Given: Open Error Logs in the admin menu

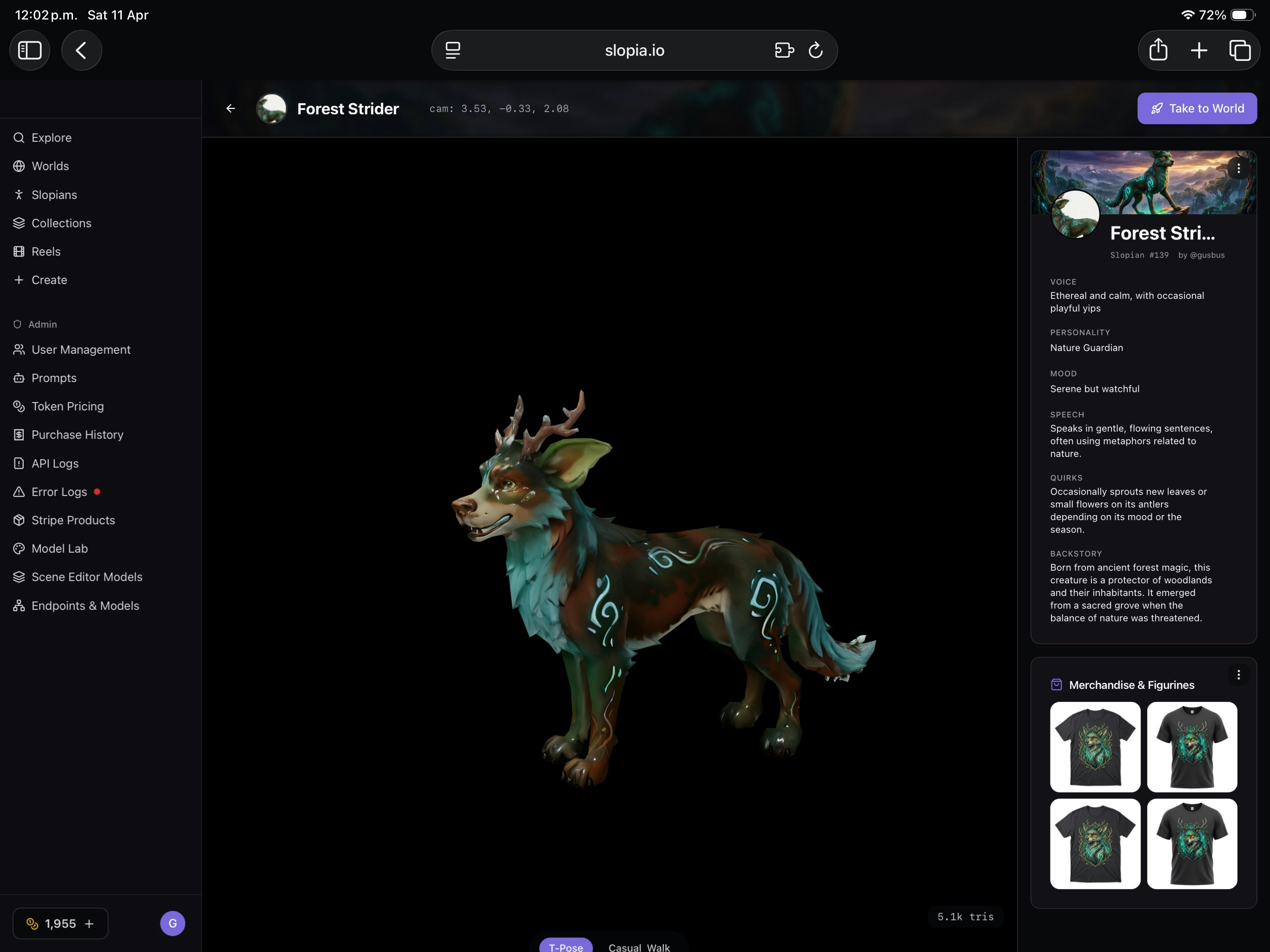Looking at the screenshot, I should tap(59, 491).
